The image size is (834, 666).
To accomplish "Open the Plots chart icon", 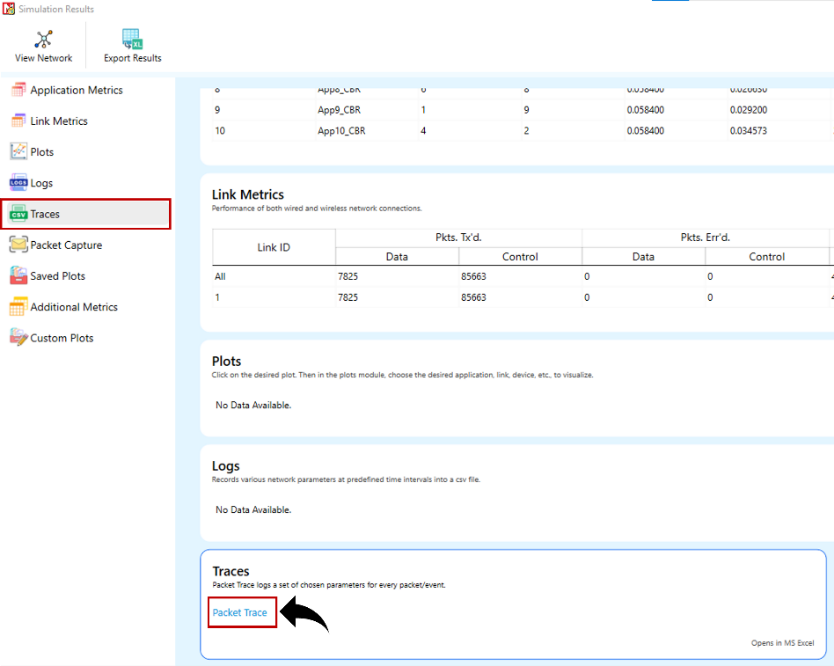I will click(x=18, y=152).
